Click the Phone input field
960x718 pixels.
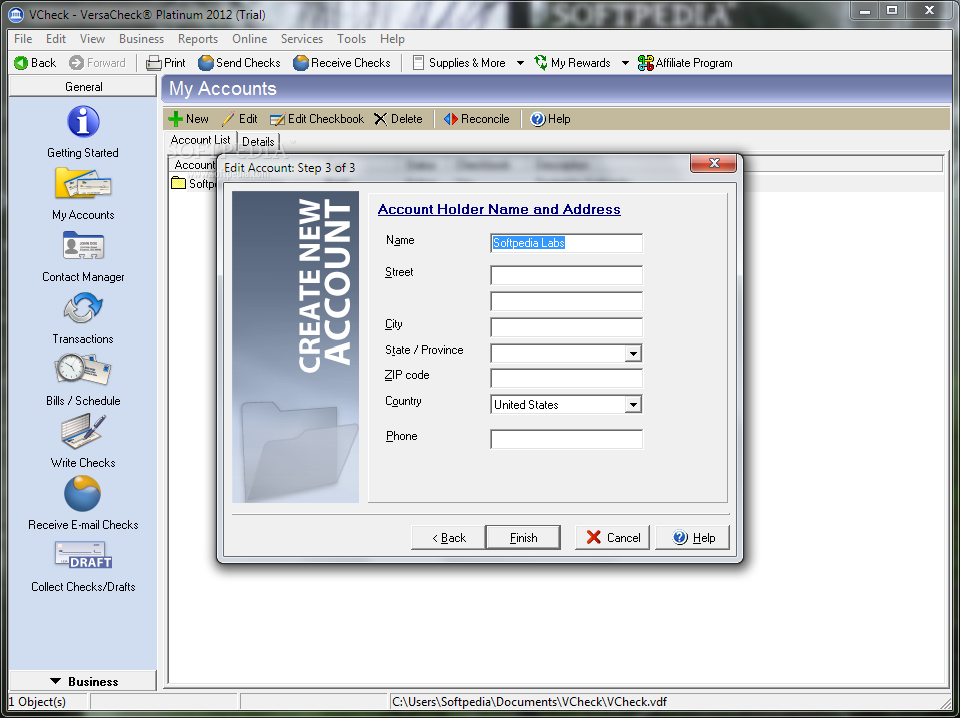pos(566,439)
